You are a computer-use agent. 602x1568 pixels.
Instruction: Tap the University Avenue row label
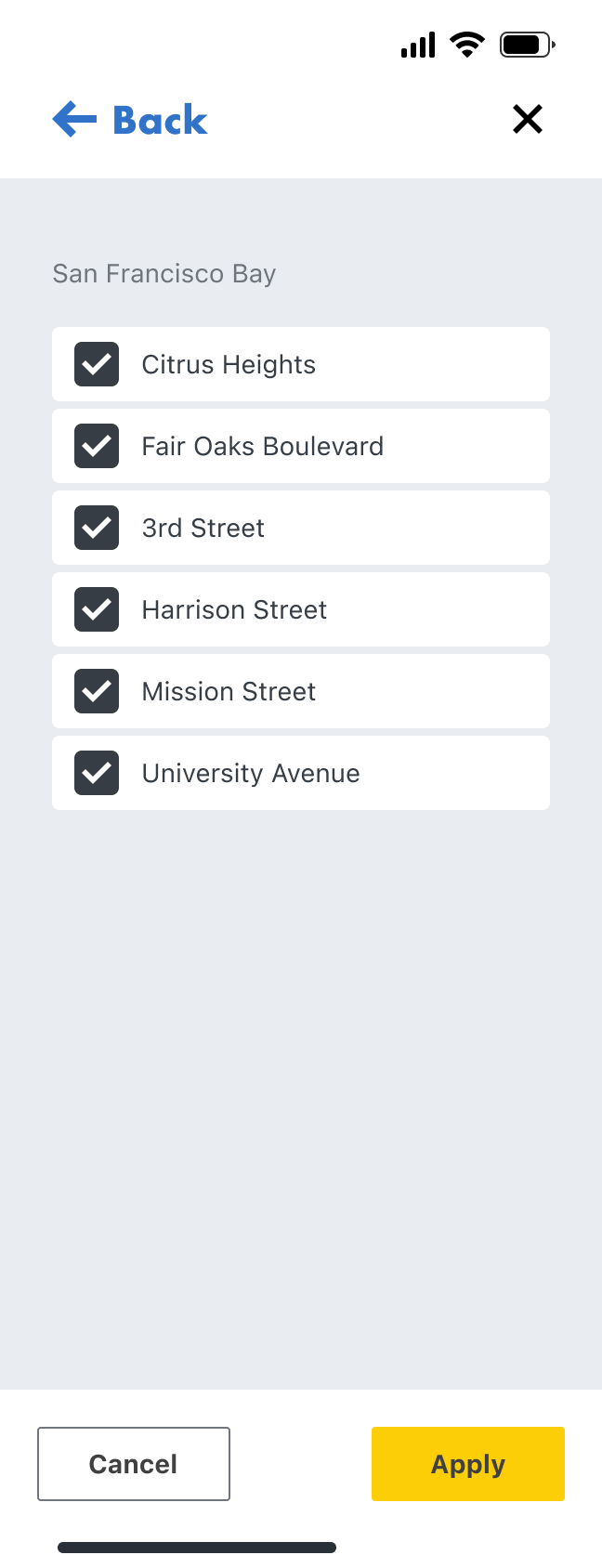[251, 773]
